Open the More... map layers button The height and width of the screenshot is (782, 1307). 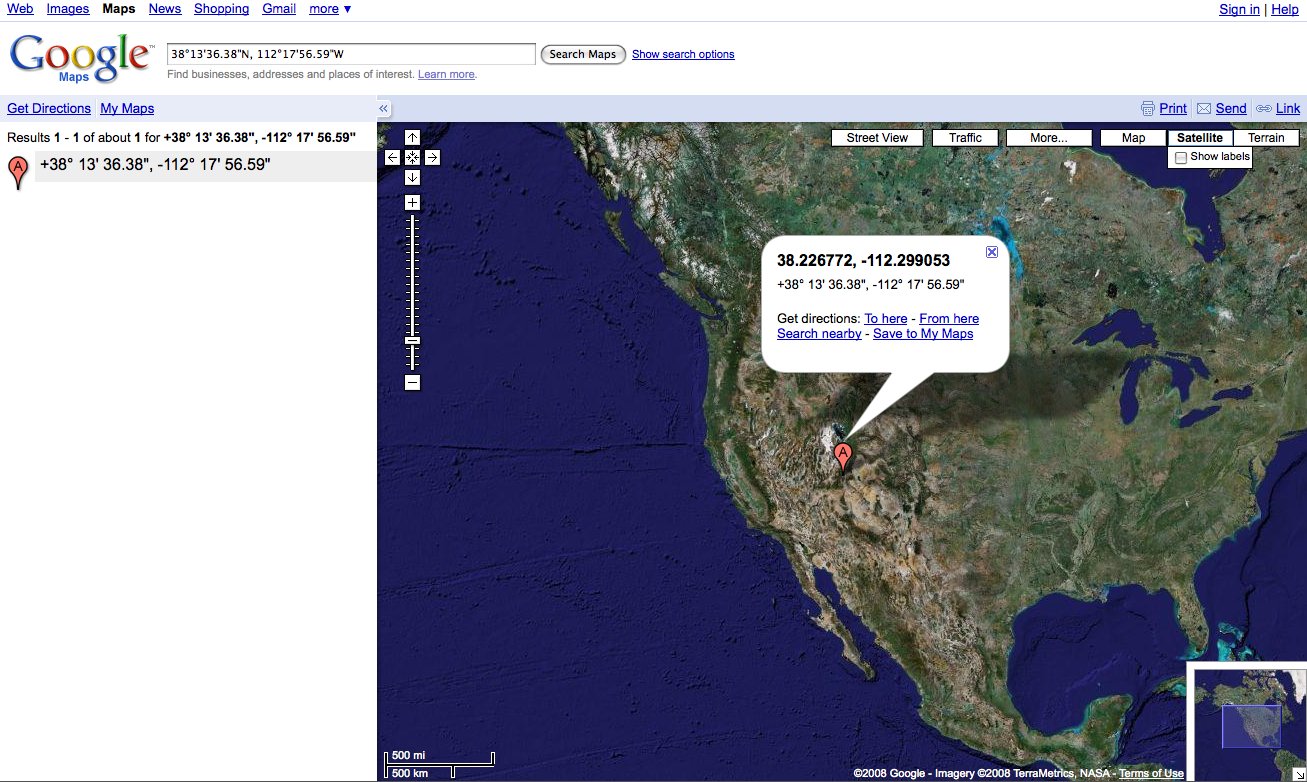point(1048,138)
